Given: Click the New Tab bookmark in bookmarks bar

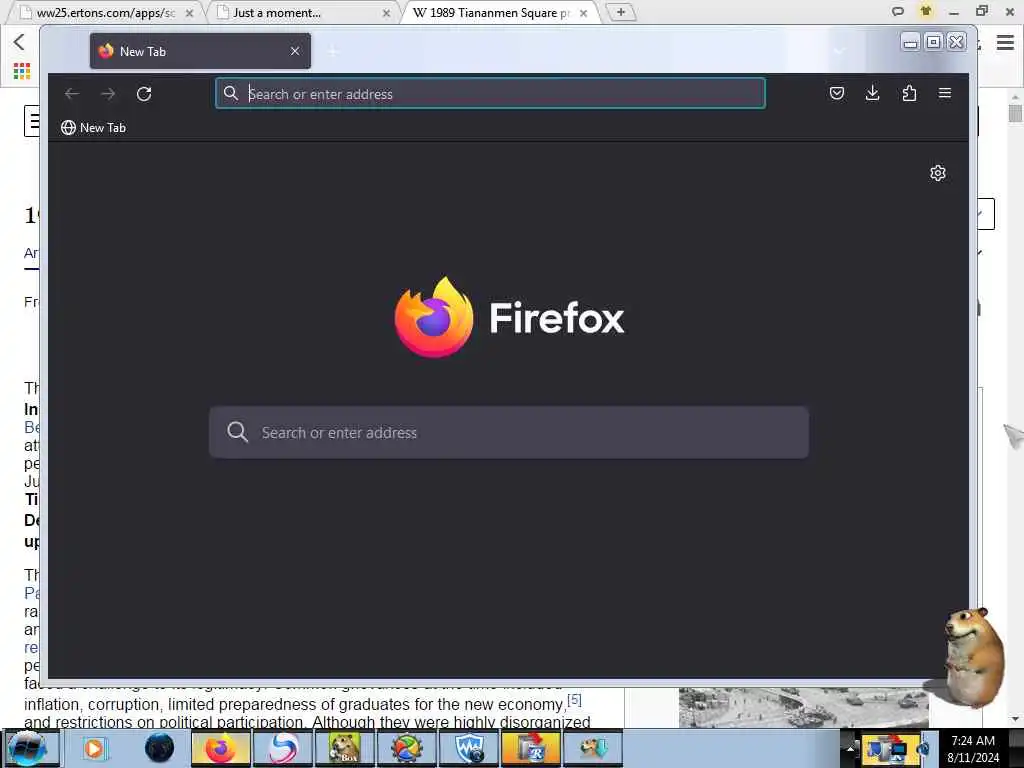Looking at the screenshot, I should click(93, 127).
